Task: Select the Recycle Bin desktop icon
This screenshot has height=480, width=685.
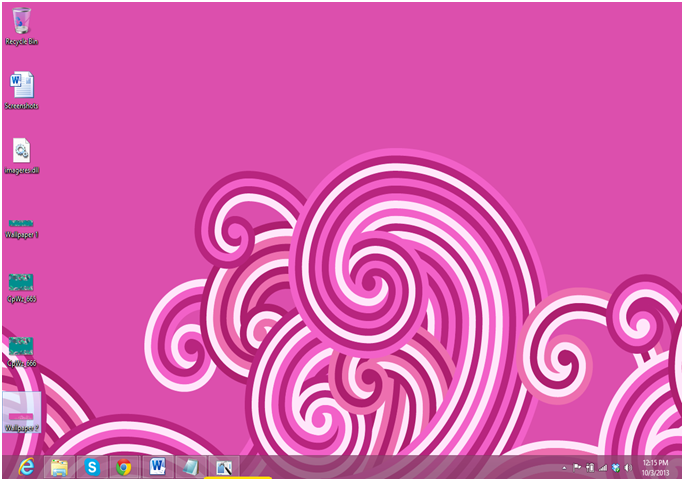Action: click(21, 22)
